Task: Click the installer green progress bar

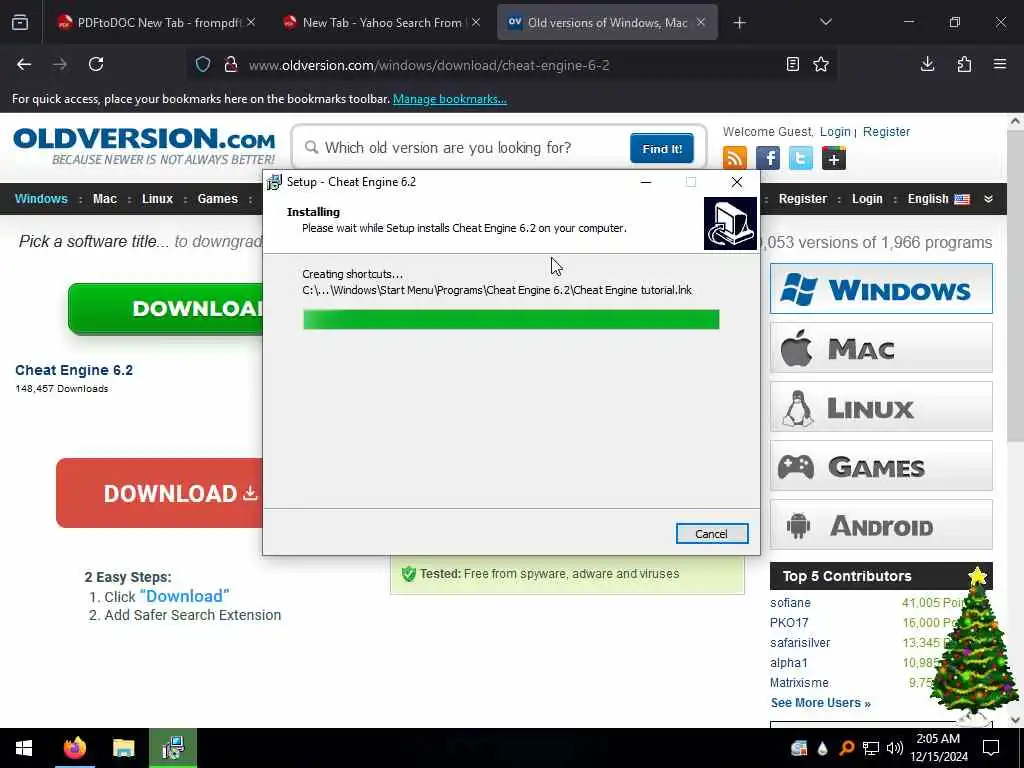Action: pyautogui.click(x=511, y=319)
